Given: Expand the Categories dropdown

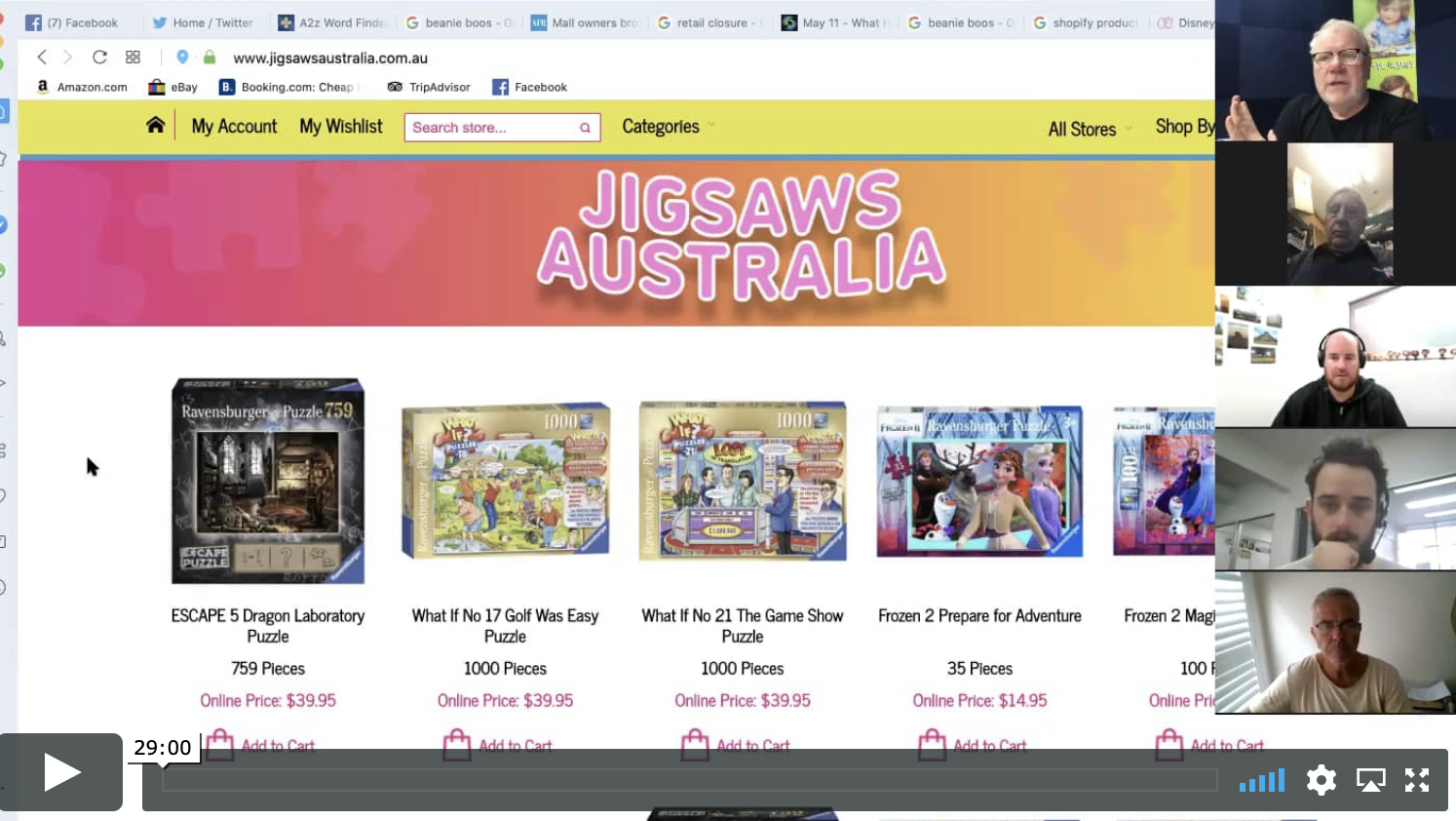Looking at the screenshot, I should click(x=668, y=127).
